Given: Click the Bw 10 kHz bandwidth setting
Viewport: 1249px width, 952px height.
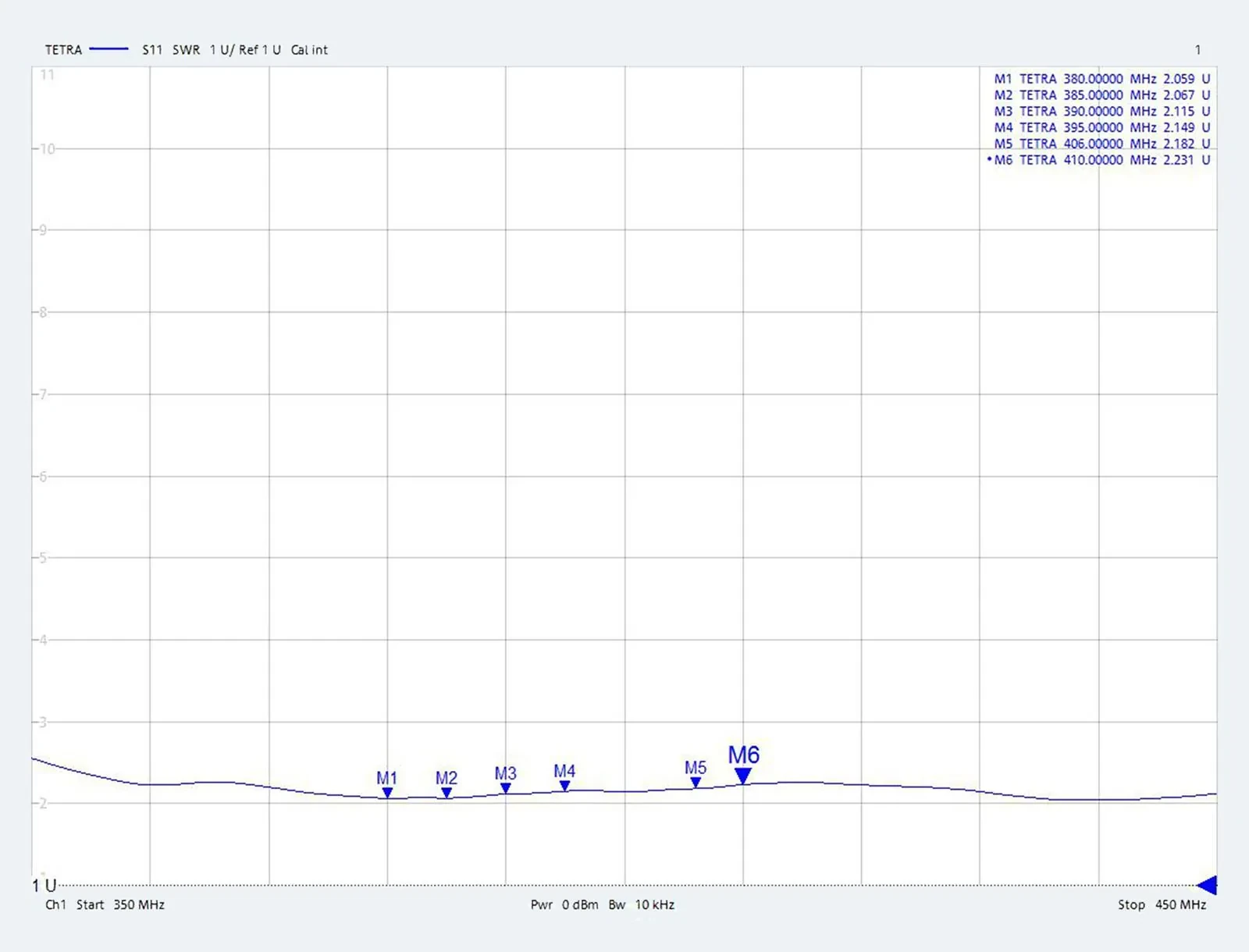Looking at the screenshot, I should tap(642, 904).
